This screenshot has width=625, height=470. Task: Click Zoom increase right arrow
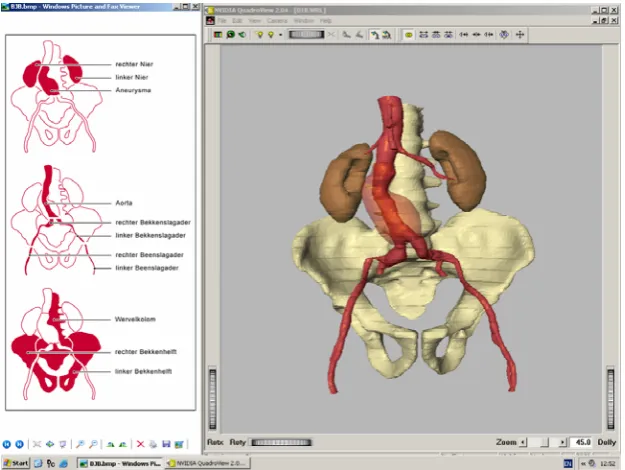coord(562,442)
